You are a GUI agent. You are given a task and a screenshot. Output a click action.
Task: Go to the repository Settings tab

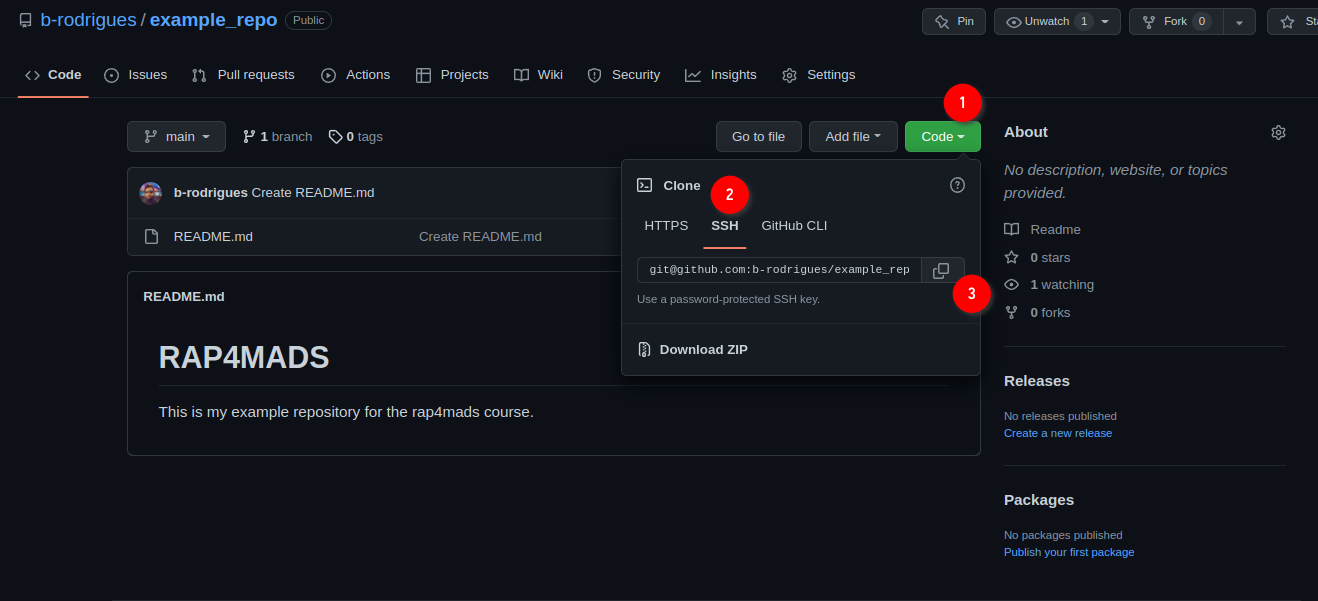[819, 75]
